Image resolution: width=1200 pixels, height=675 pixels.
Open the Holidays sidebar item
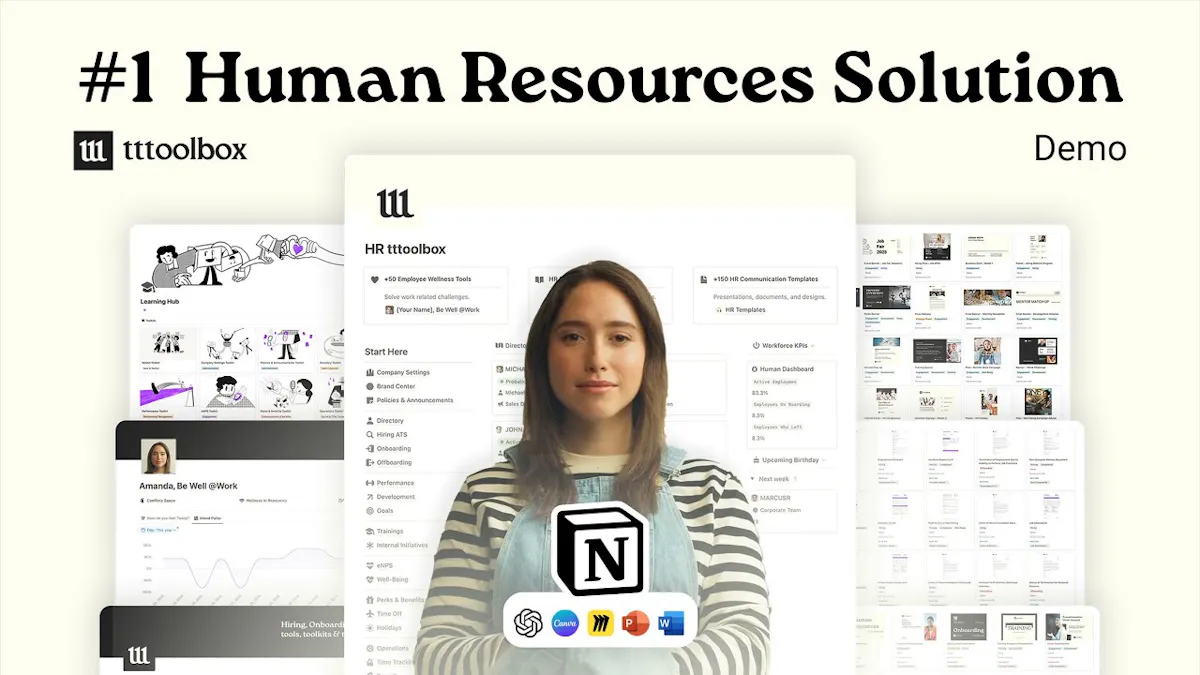(384, 628)
